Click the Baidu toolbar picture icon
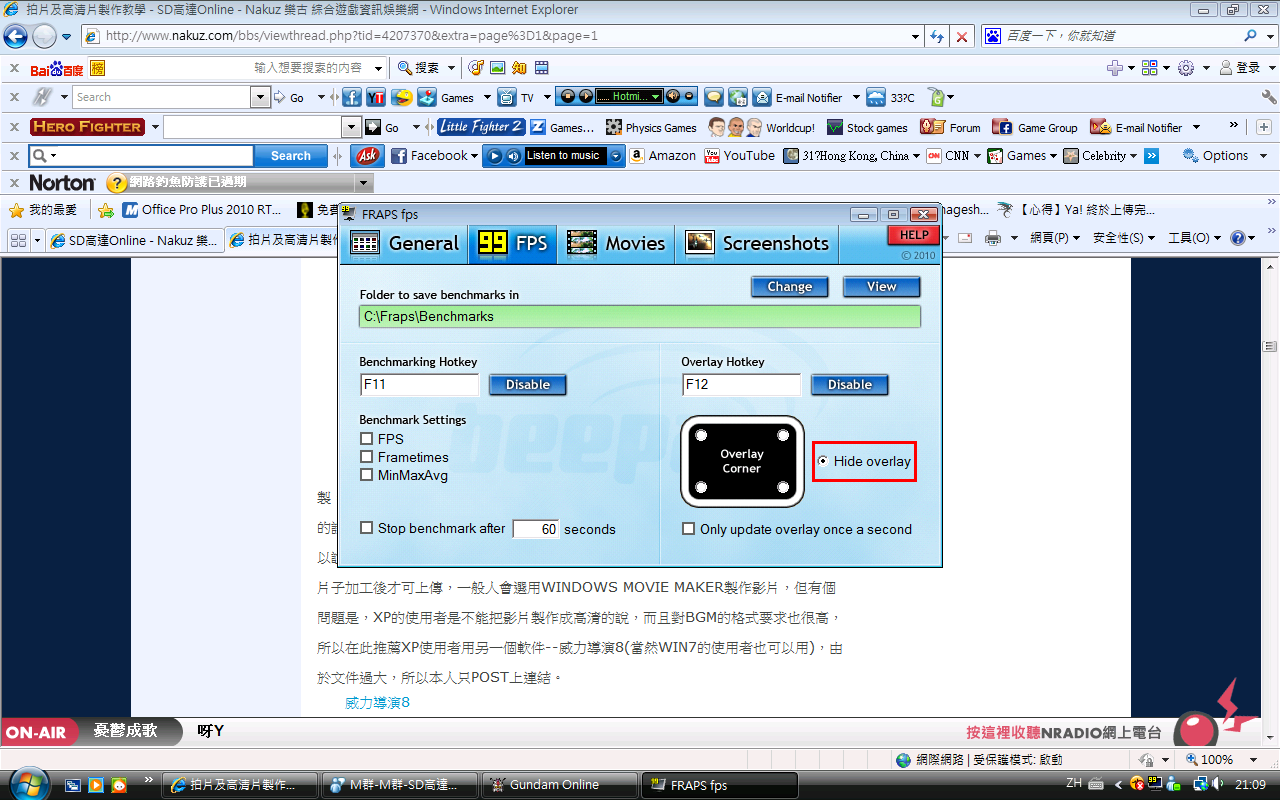Image resolution: width=1280 pixels, height=800 pixels. (x=497, y=68)
